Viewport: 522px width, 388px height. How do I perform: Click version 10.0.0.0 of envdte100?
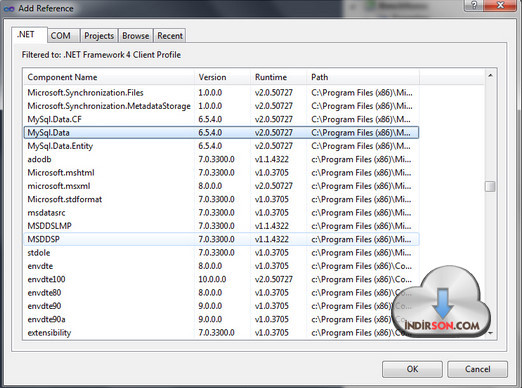point(212,279)
